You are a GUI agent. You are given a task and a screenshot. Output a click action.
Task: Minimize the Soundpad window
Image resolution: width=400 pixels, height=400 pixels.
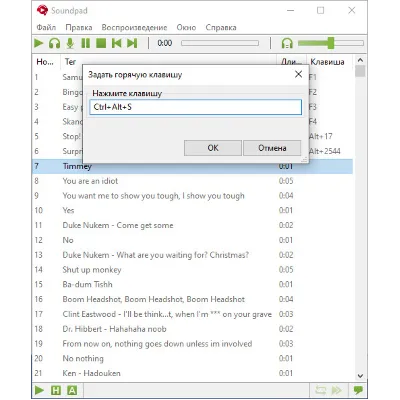click(x=291, y=10)
